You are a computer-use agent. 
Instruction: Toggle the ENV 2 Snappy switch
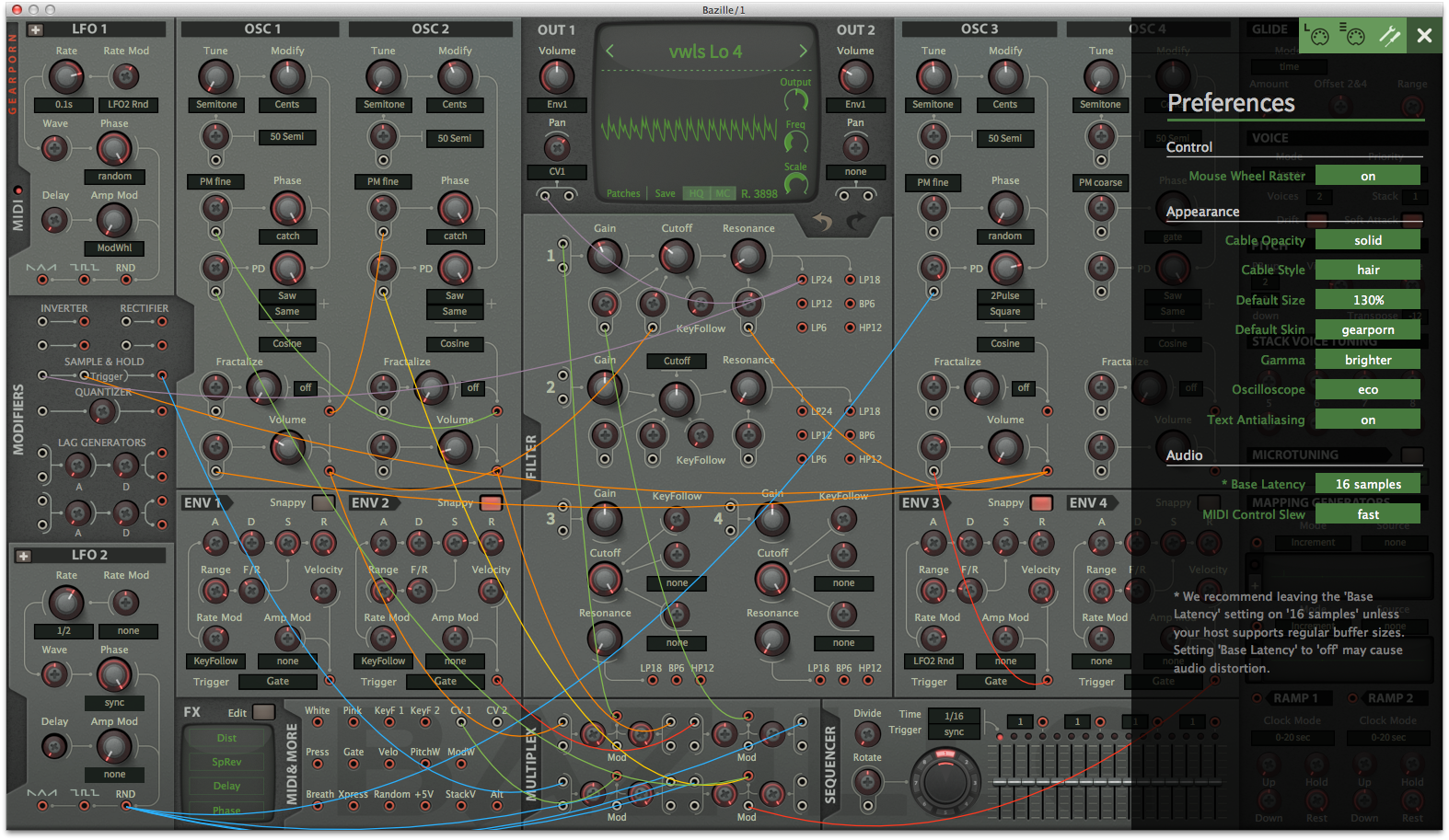[491, 503]
